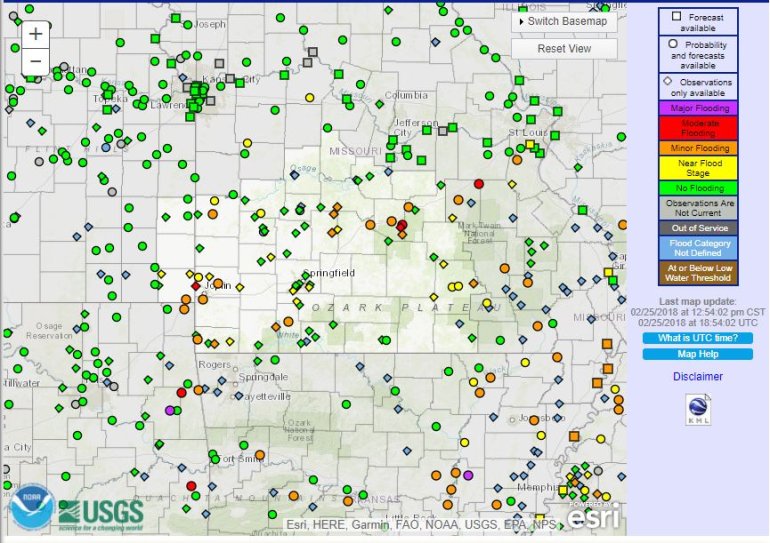Click the NOAA logo
The width and height of the screenshot is (770, 543).
tap(31, 508)
